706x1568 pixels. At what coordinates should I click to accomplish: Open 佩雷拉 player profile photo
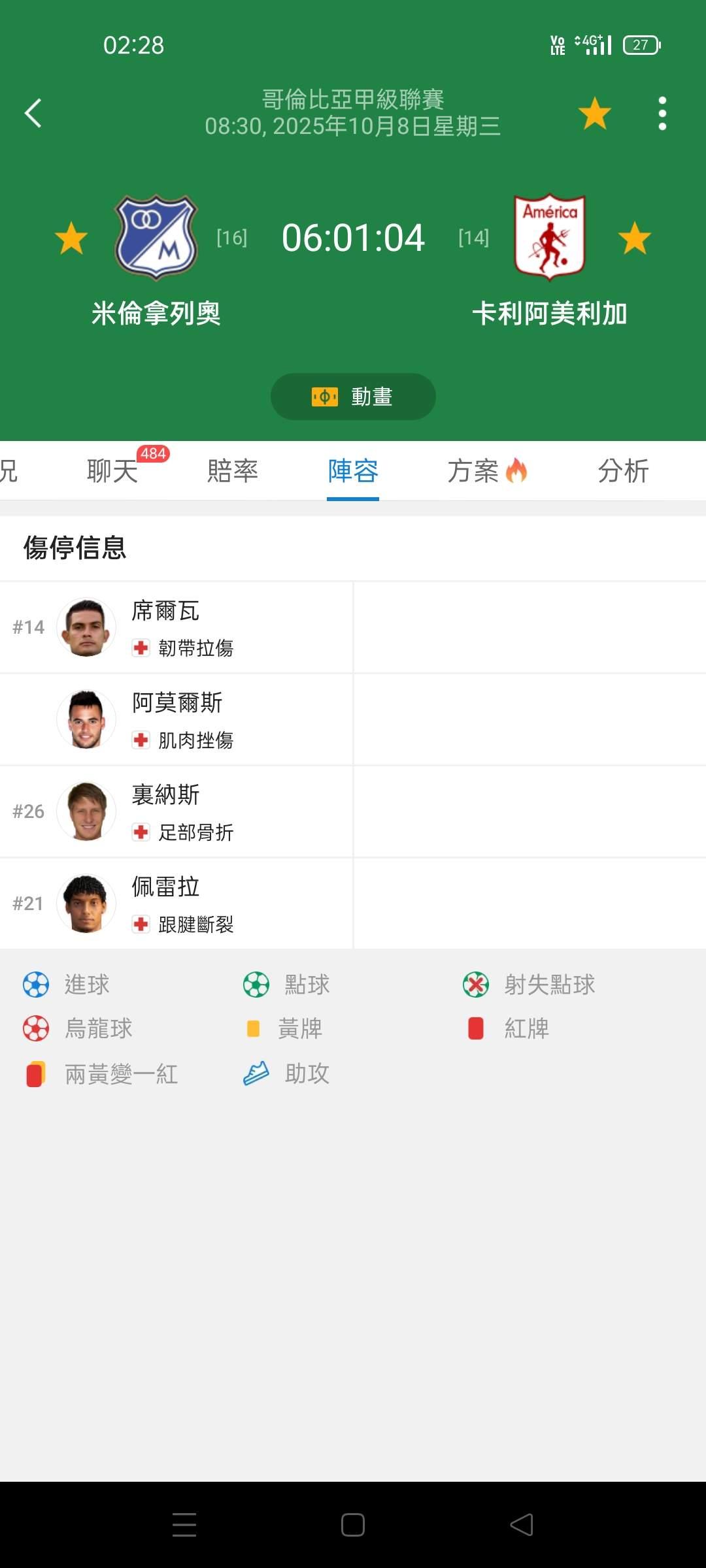(x=86, y=904)
